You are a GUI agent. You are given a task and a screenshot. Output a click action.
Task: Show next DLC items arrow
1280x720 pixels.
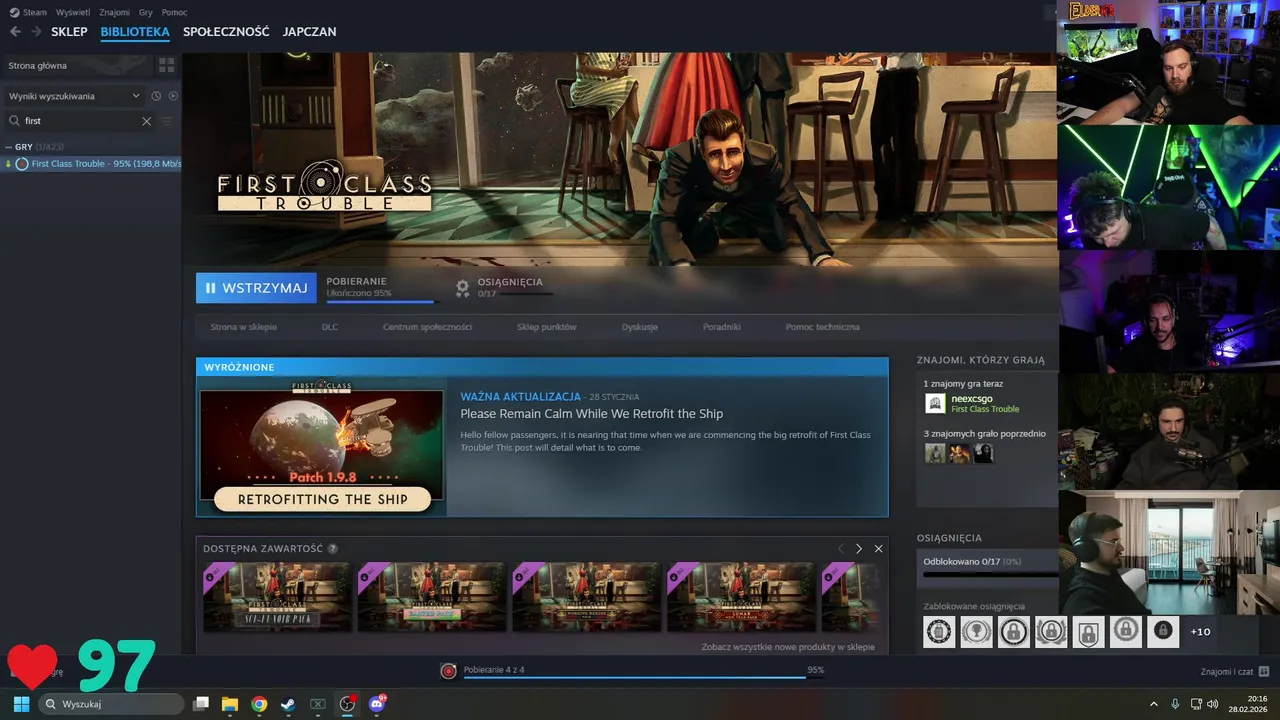click(858, 548)
